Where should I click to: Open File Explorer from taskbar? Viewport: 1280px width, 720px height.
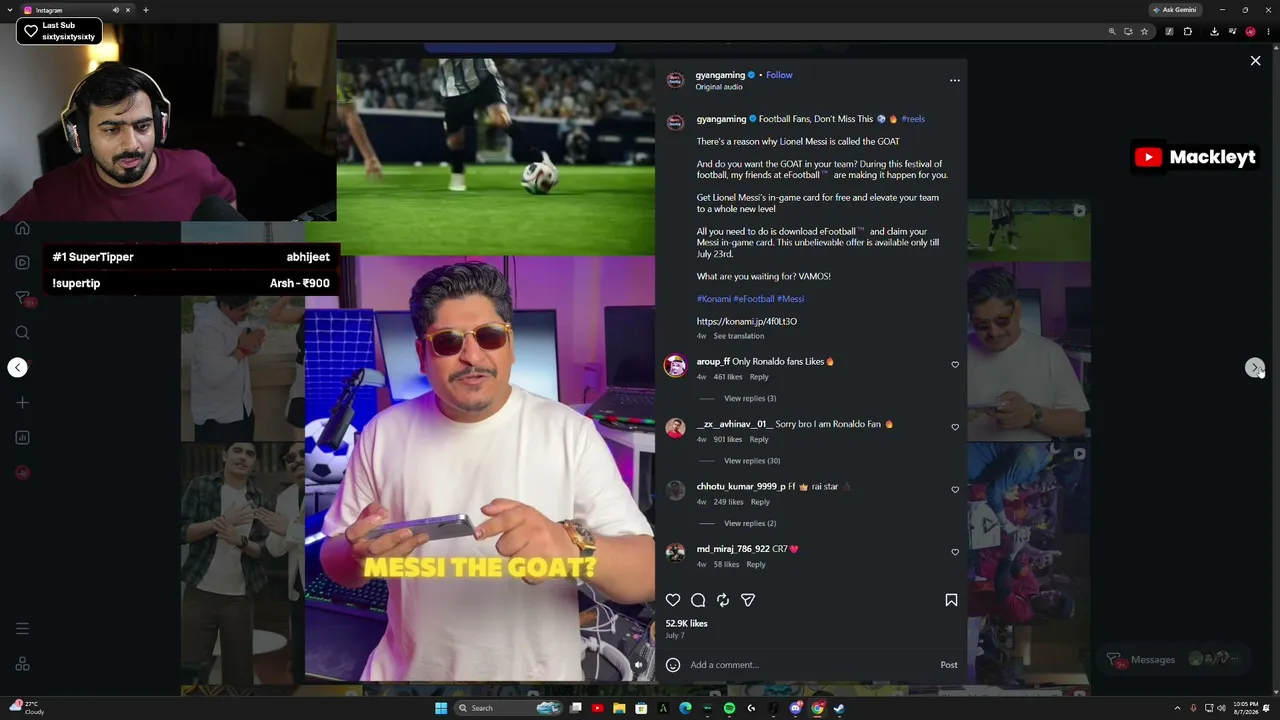pyautogui.click(x=619, y=708)
